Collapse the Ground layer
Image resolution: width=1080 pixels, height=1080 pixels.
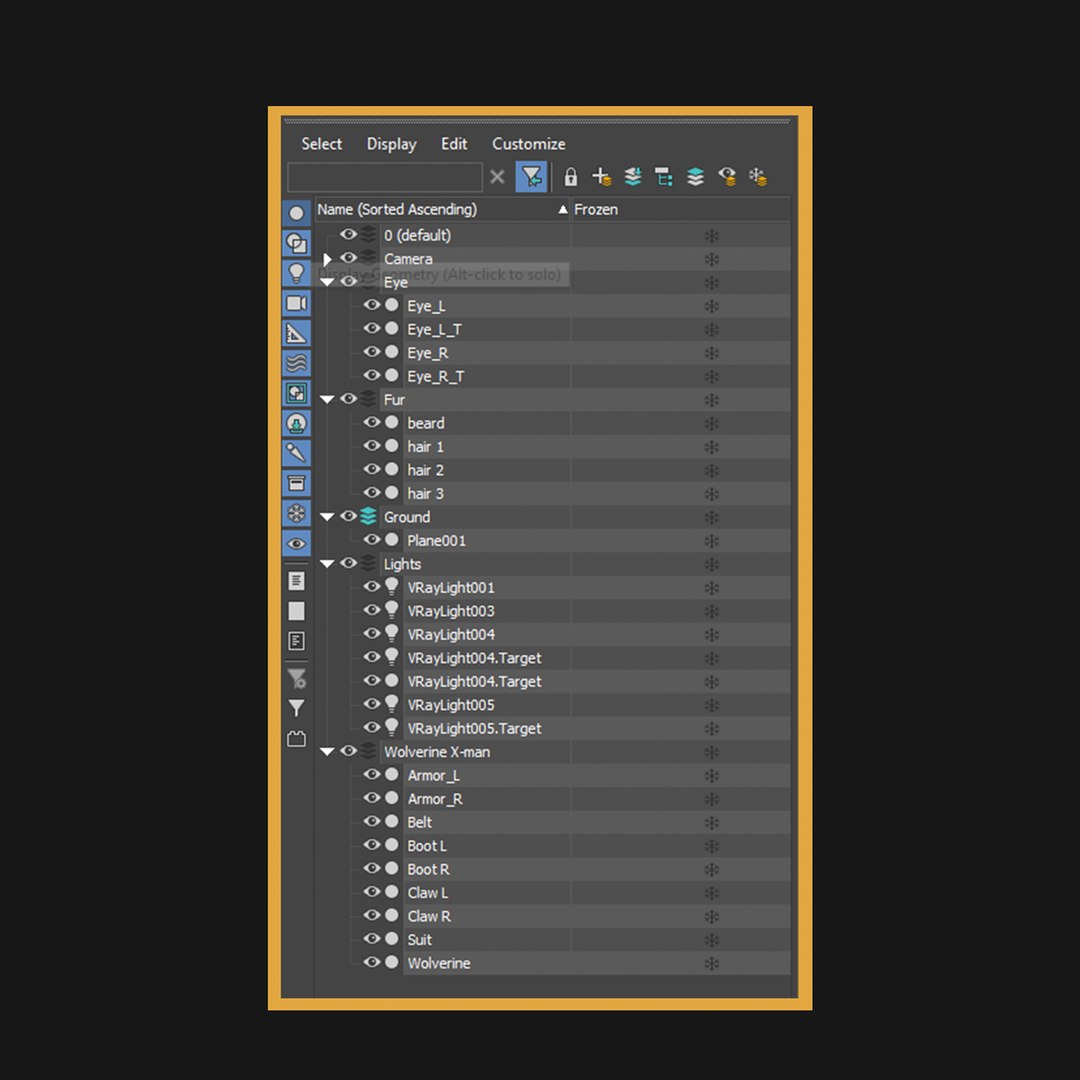coord(327,517)
